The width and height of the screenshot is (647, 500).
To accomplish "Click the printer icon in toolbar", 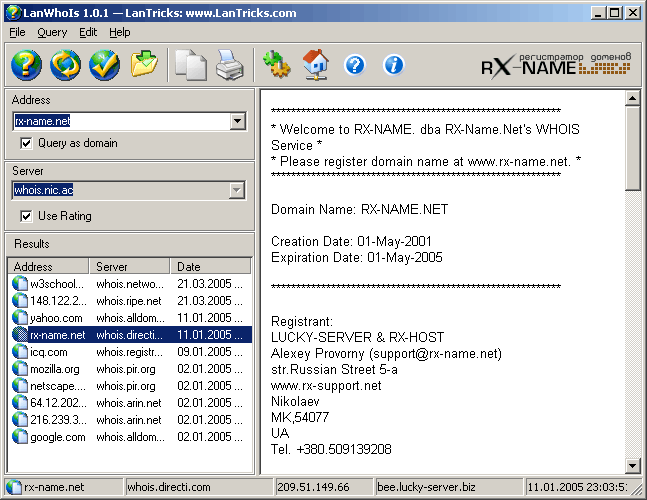I will [229, 65].
